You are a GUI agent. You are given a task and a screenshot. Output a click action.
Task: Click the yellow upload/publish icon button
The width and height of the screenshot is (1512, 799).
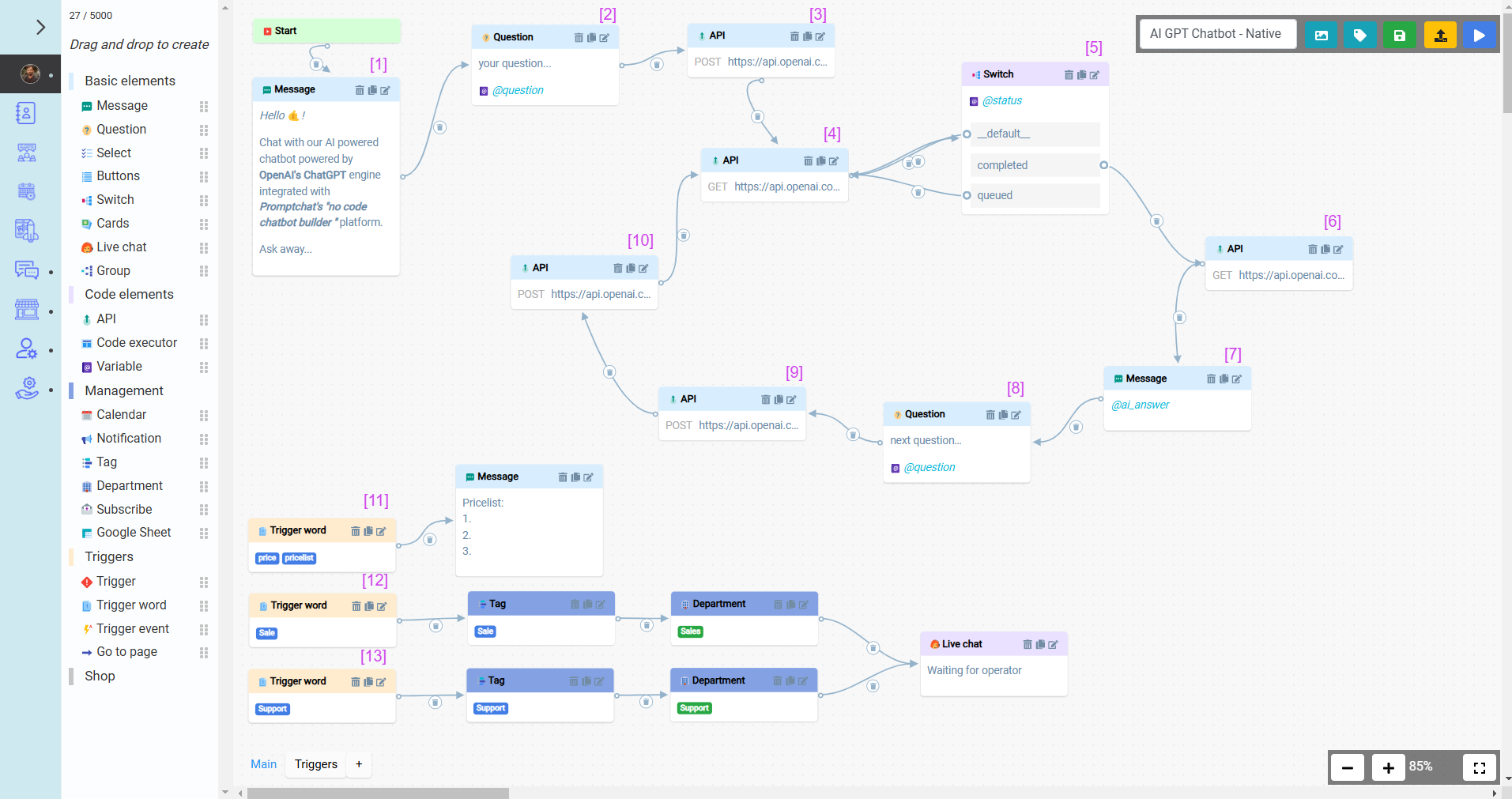pos(1440,35)
